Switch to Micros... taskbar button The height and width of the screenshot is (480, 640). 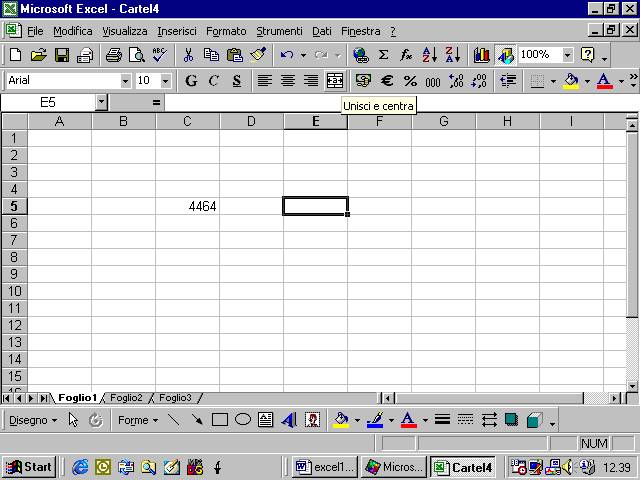pos(393,467)
